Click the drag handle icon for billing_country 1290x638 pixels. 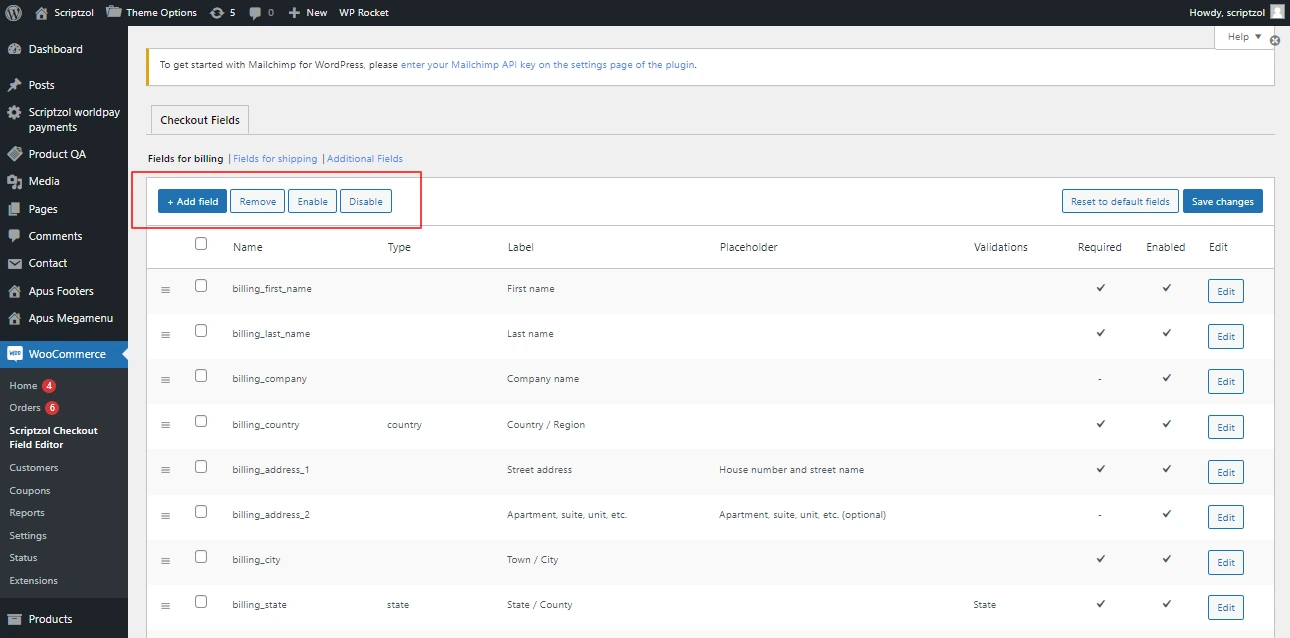pyautogui.click(x=166, y=425)
